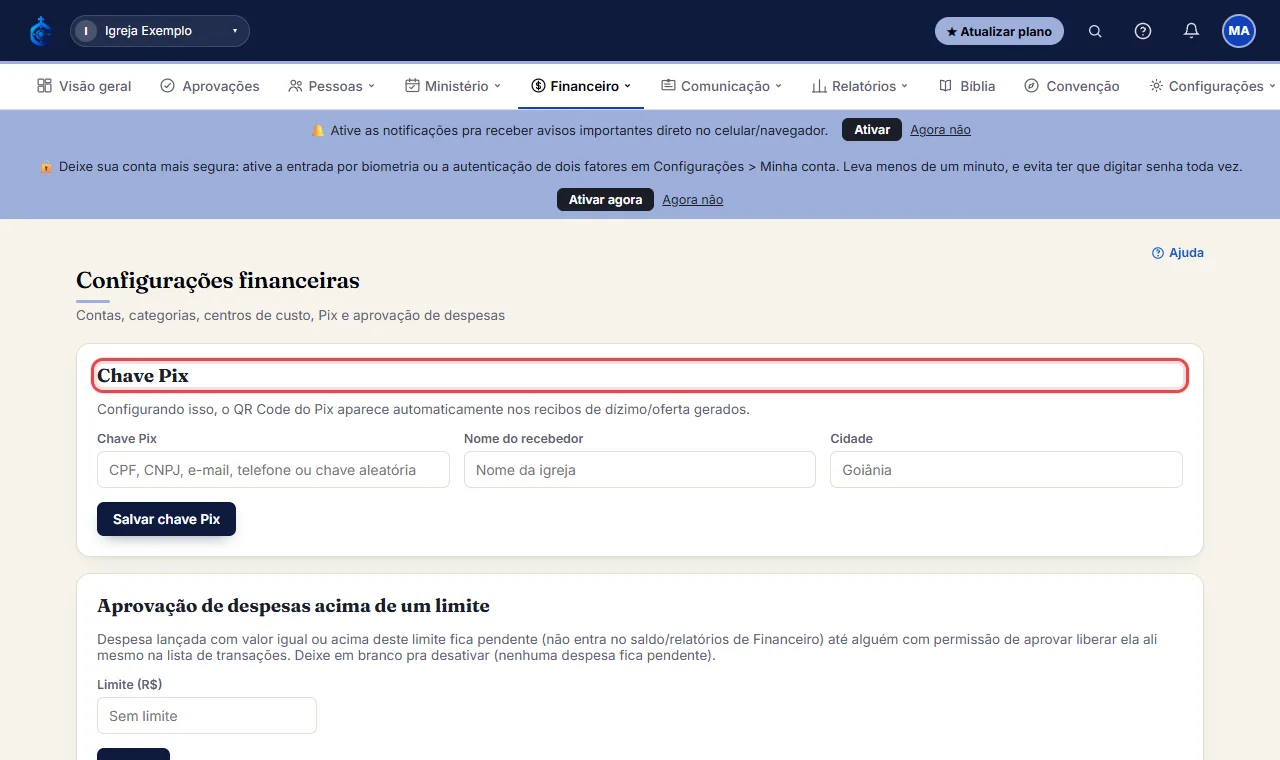Expand the Financeiro menu
1280x760 pixels.
(581, 86)
